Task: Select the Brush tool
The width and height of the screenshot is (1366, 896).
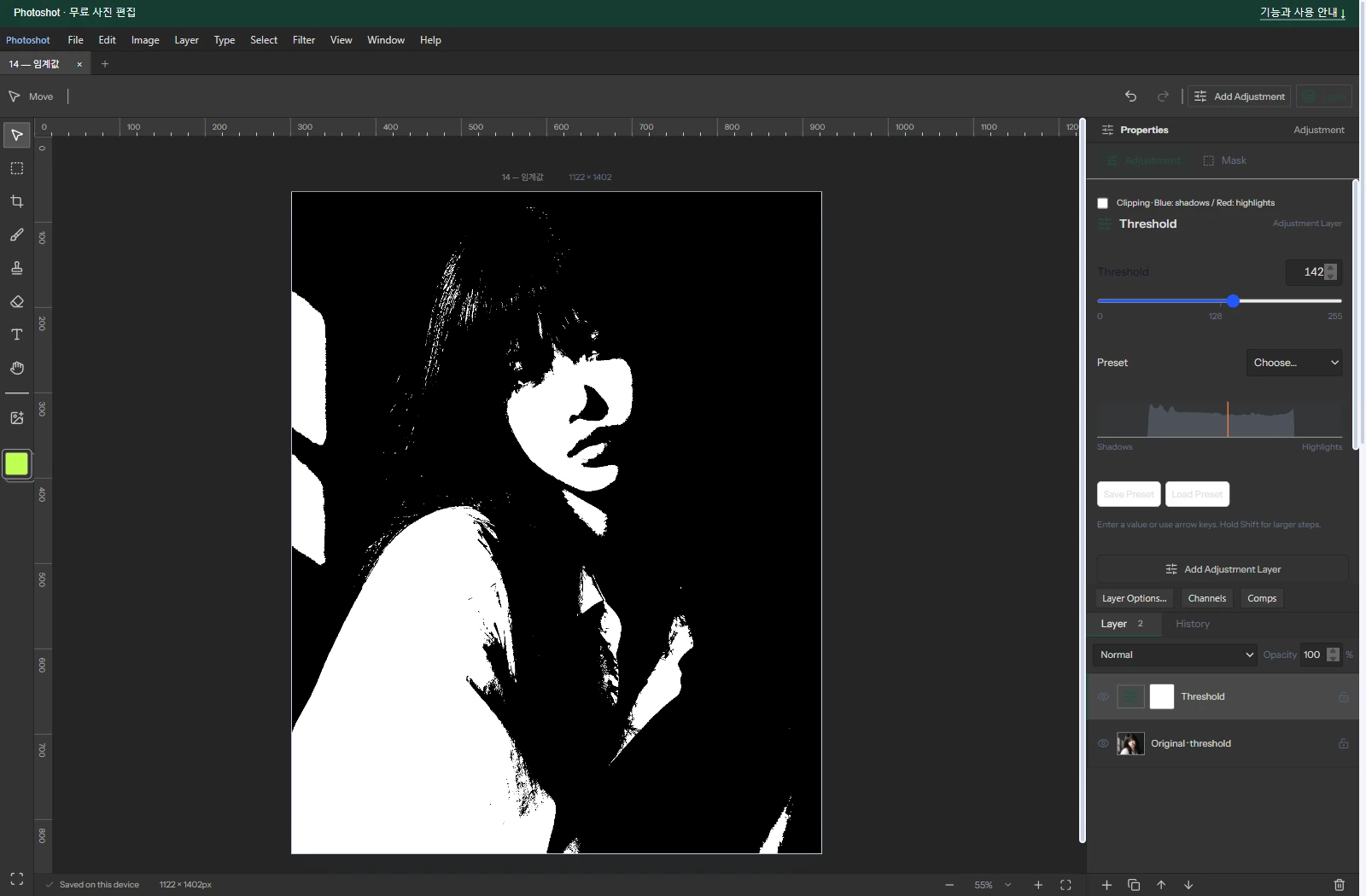Action: (16, 235)
